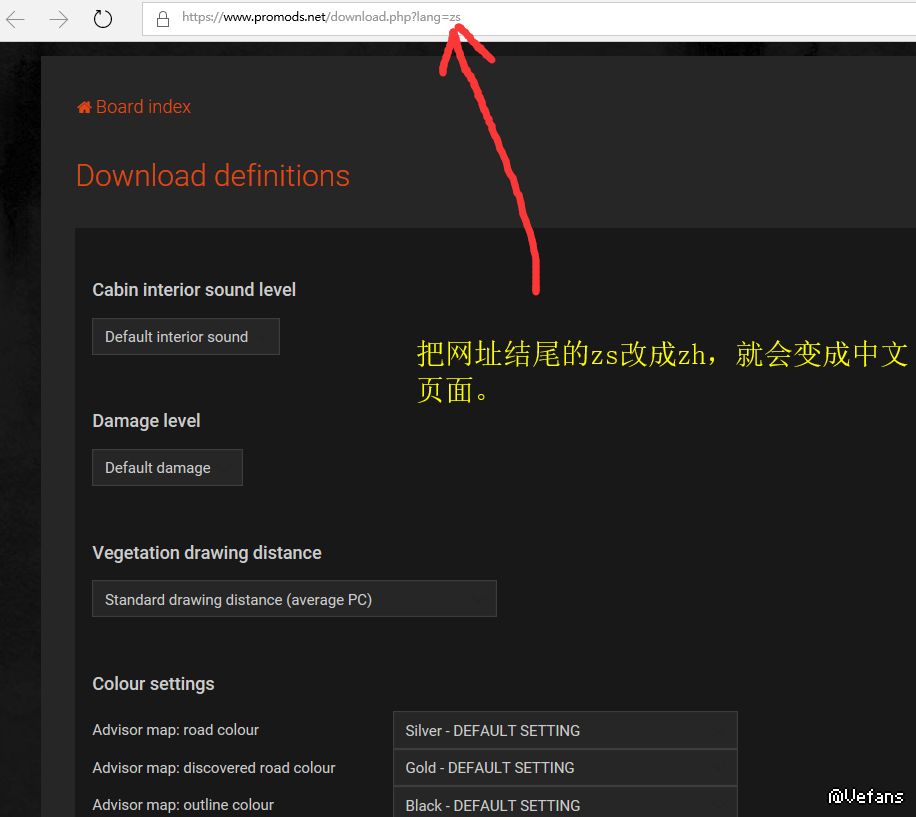
Task: Open the Board index link
Action: pyautogui.click(x=143, y=107)
